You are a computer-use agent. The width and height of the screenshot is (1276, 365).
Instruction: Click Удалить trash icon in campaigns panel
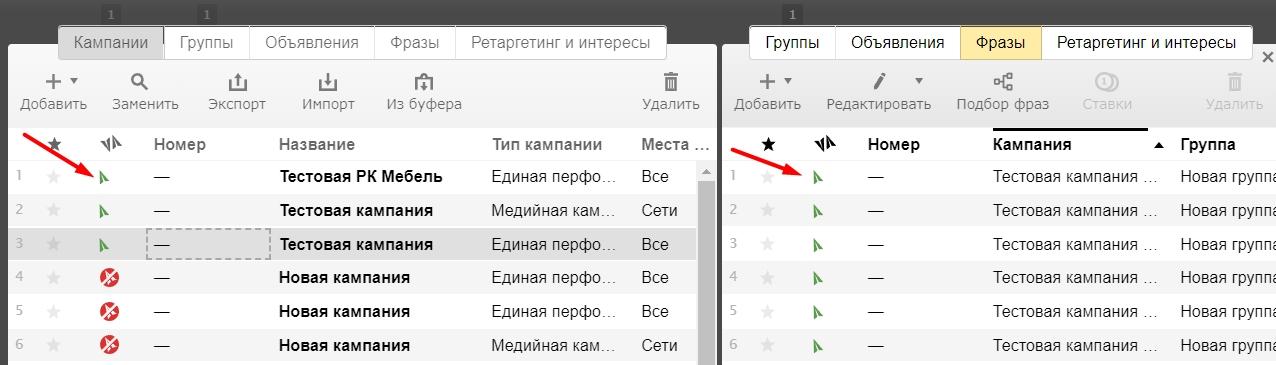pos(671,81)
